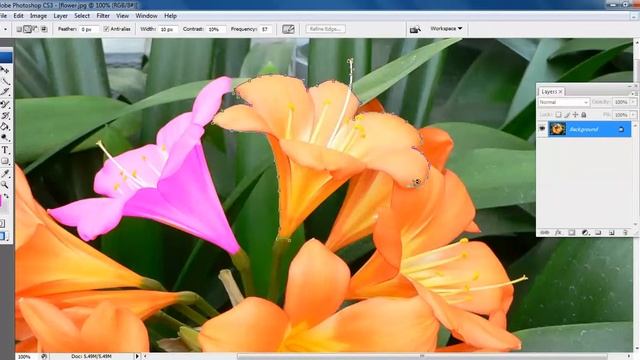Open the blend mode Normal dropdown
Viewport: 640px width, 360px height.
563,102
